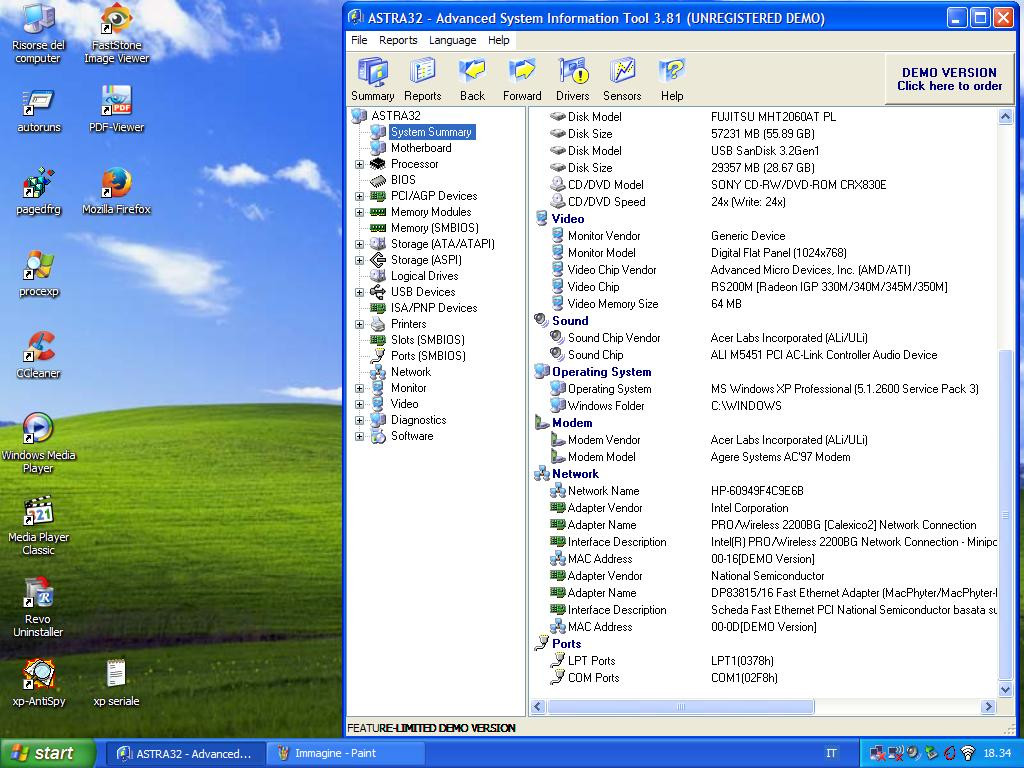Click the Windows start button
This screenshot has width=1024, height=768.
tap(47, 753)
